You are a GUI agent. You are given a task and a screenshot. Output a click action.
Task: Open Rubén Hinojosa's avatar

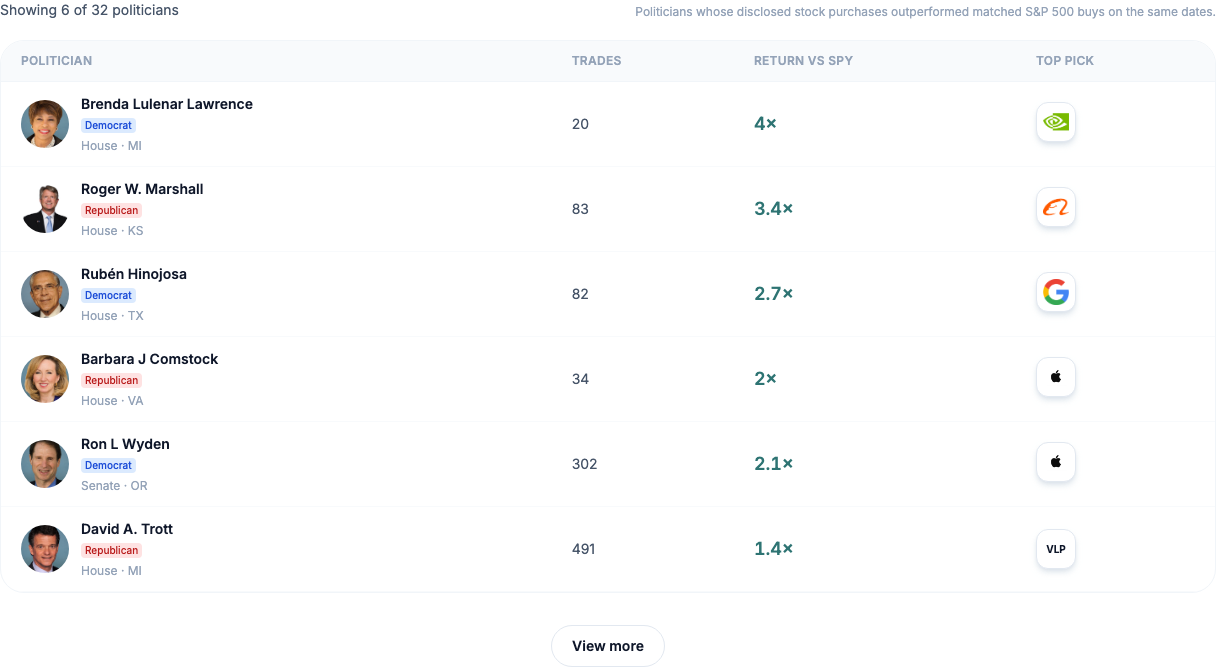[x=45, y=294]
